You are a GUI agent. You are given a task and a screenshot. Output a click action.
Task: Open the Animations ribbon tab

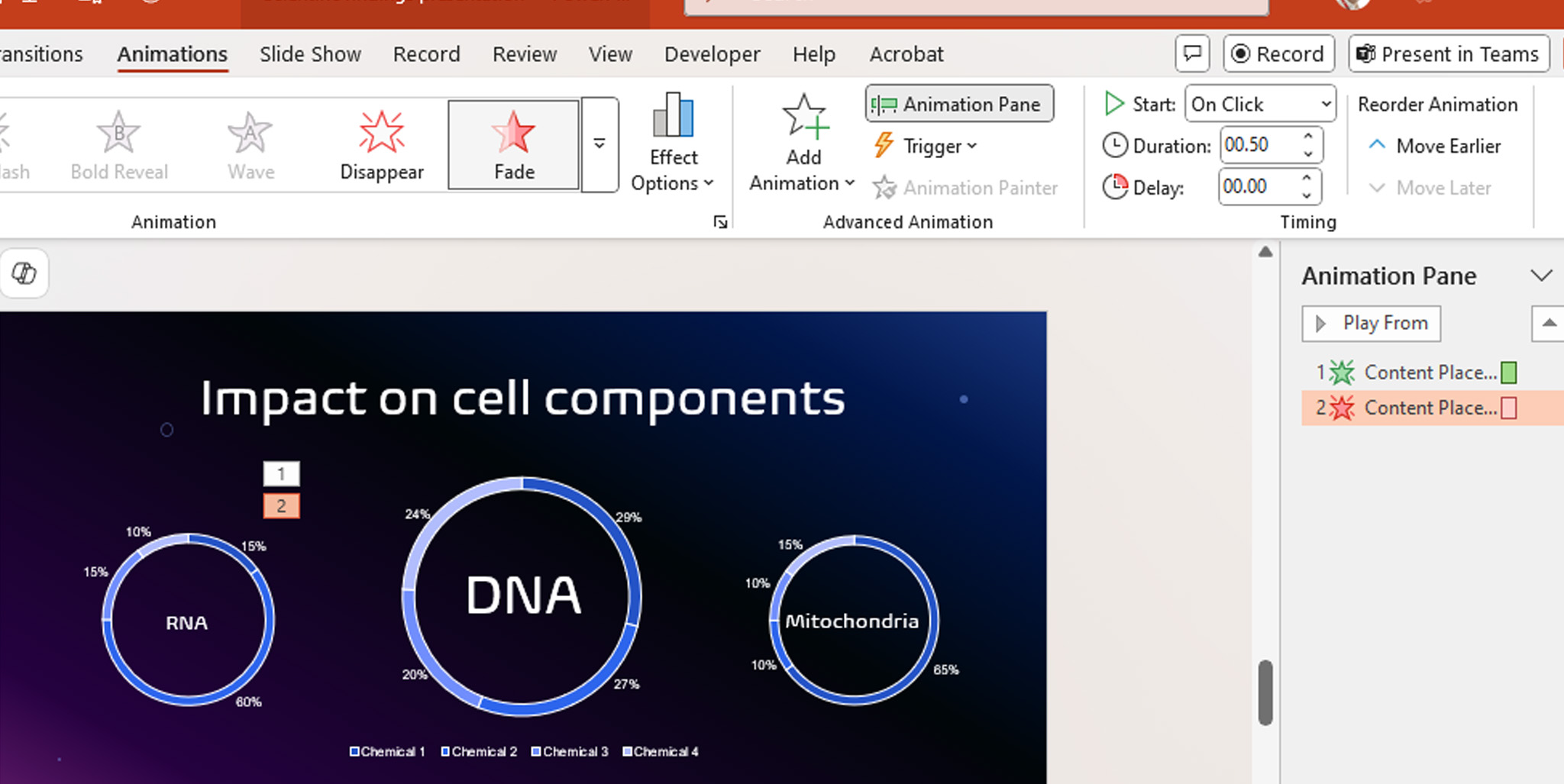[173, 54]
